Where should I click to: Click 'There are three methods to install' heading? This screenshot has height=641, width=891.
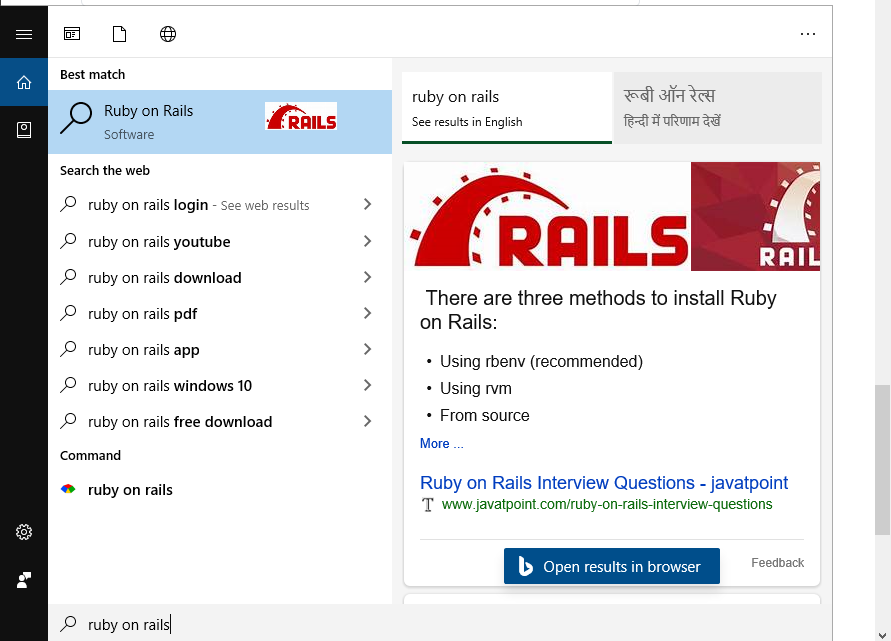598,310
